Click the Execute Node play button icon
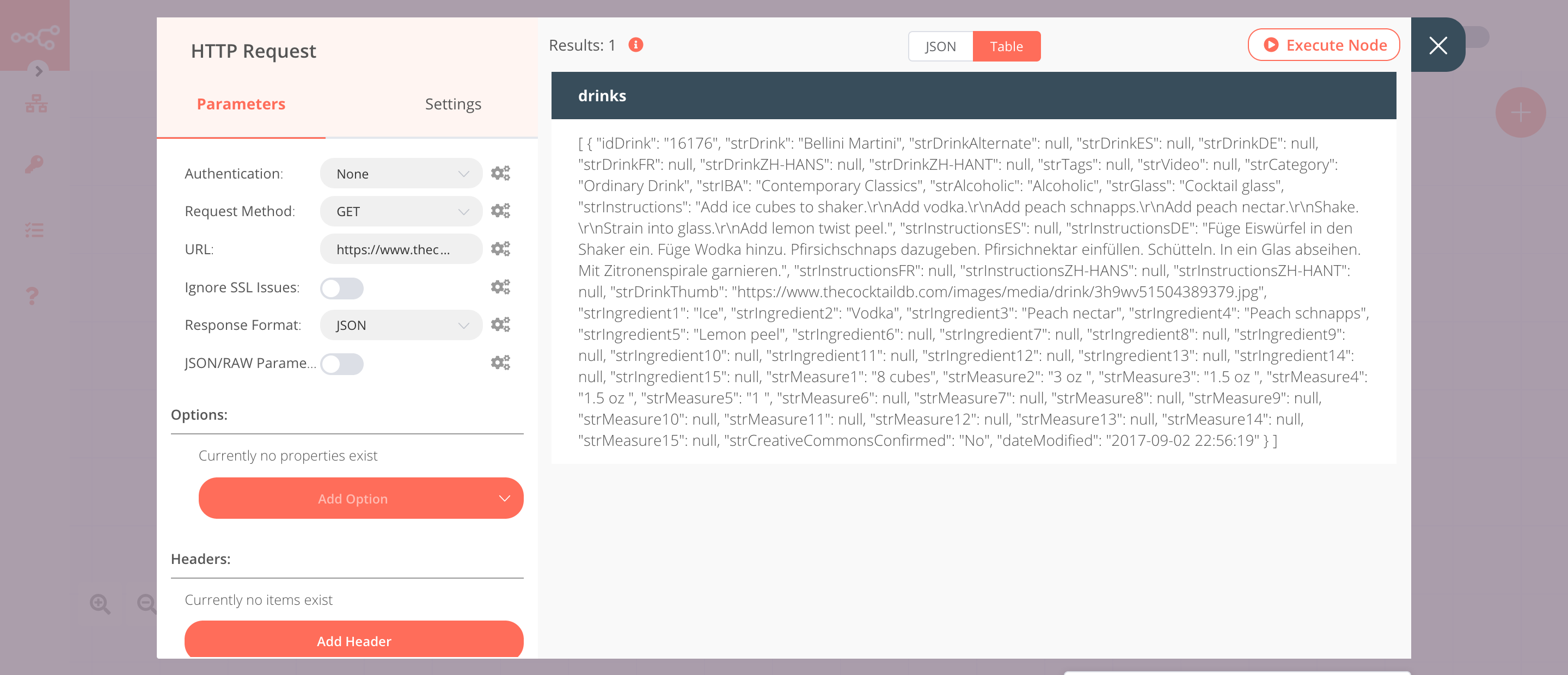This screenshot has height=675, width=1568. [1273, 45]
